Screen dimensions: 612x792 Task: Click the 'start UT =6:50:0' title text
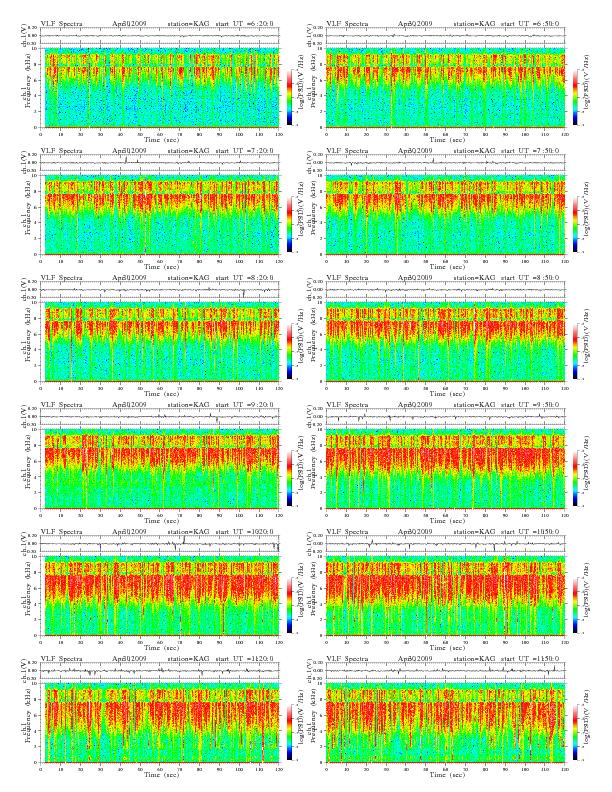pos(530,24)
